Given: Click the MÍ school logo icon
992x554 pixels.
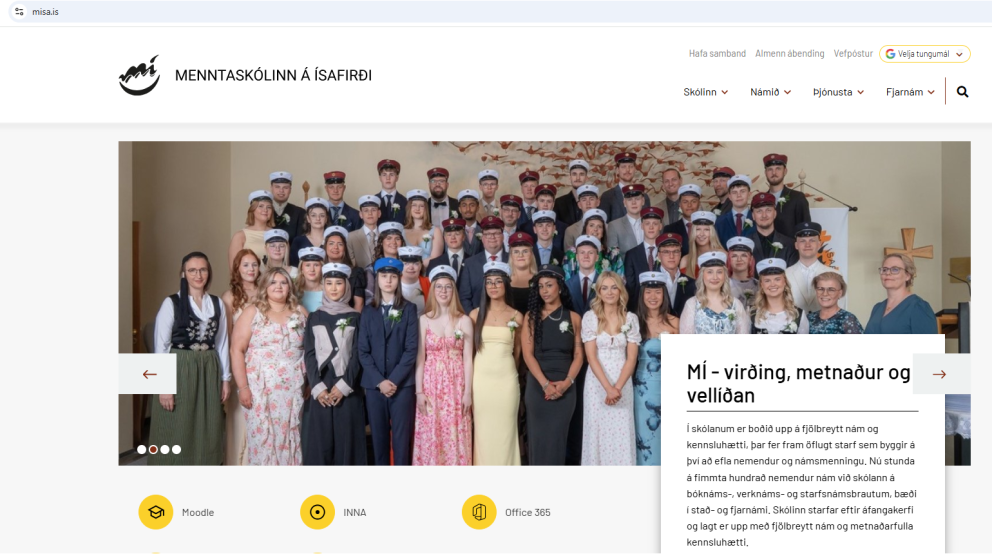Looking at the screenshot, I should (x=139, y=76).
